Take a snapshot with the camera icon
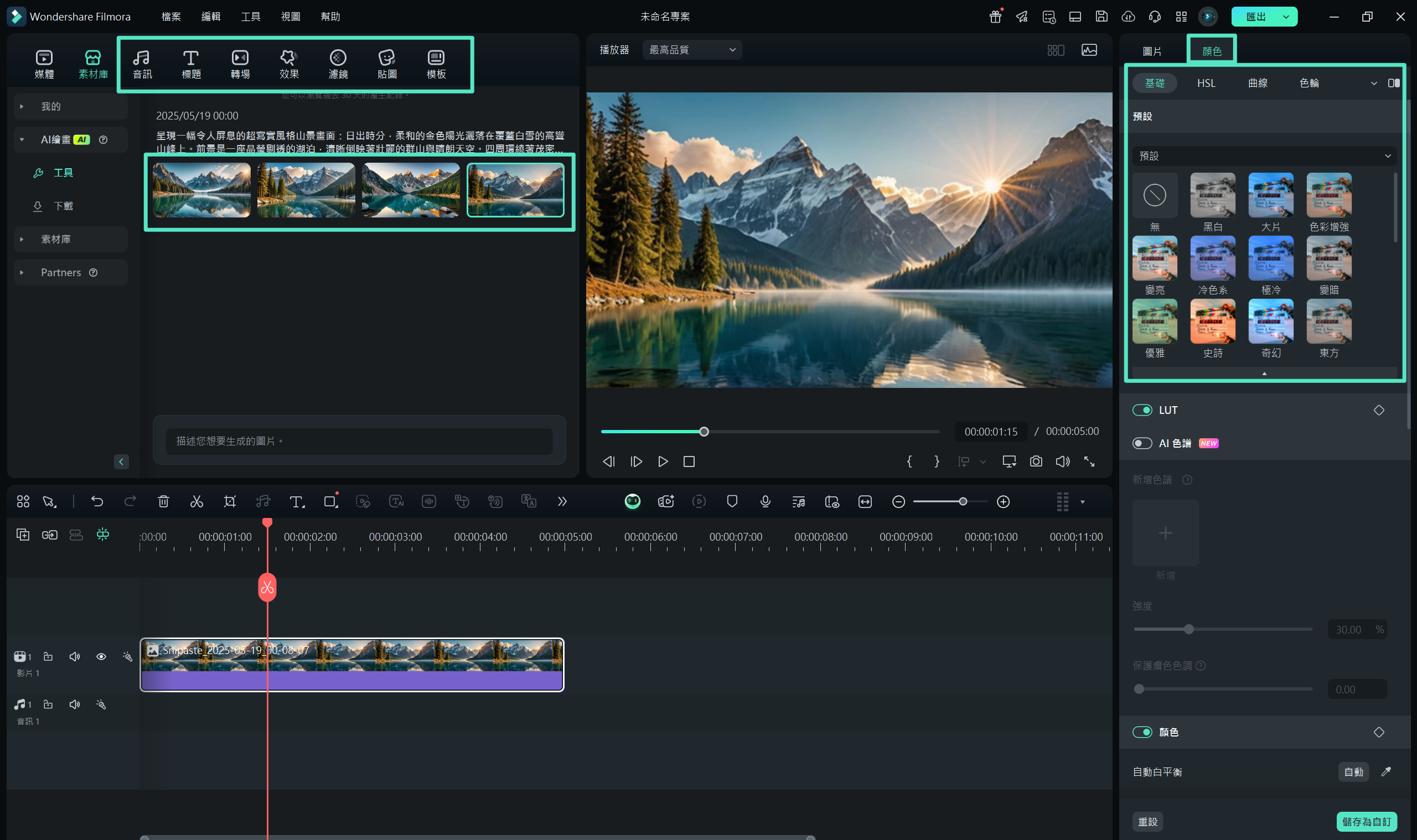1417x840 pixels. [x=1036, y=461]
